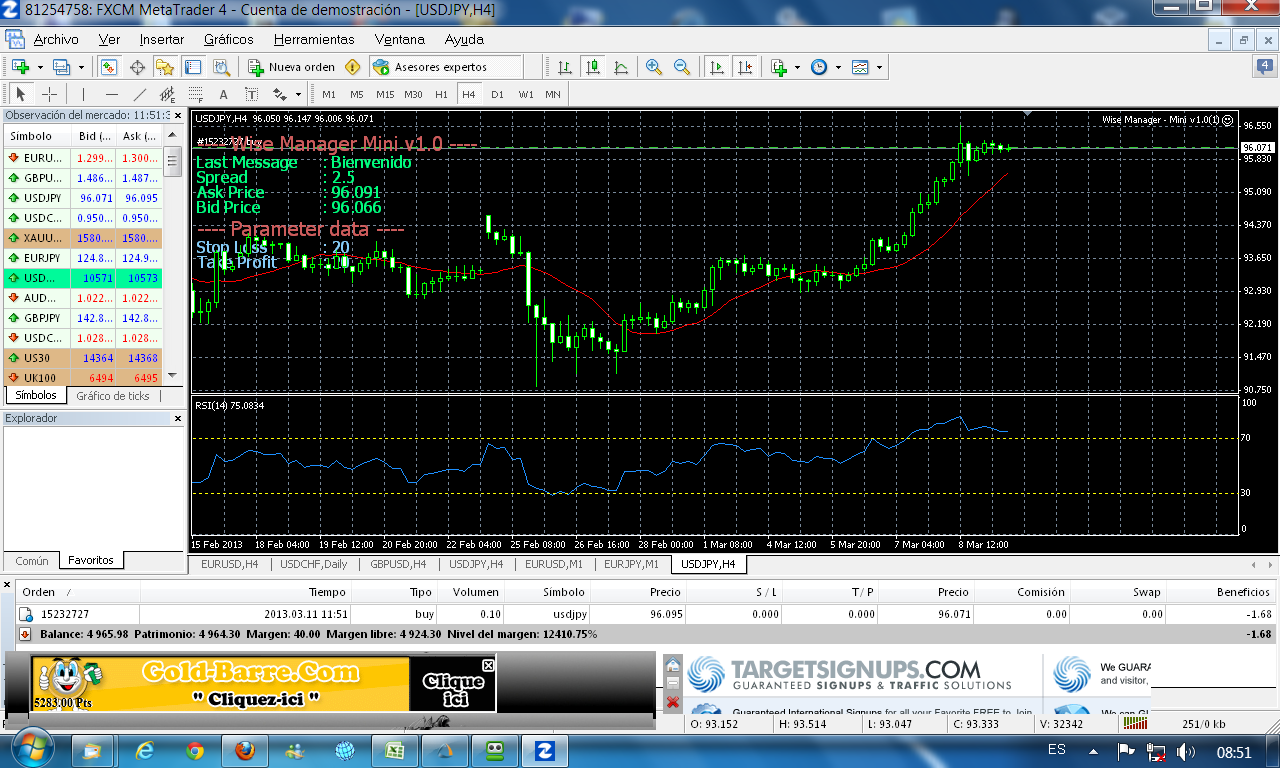Toggle chart auto scroll
Viewport: 1280px width, 768px height.
[717, 67]
